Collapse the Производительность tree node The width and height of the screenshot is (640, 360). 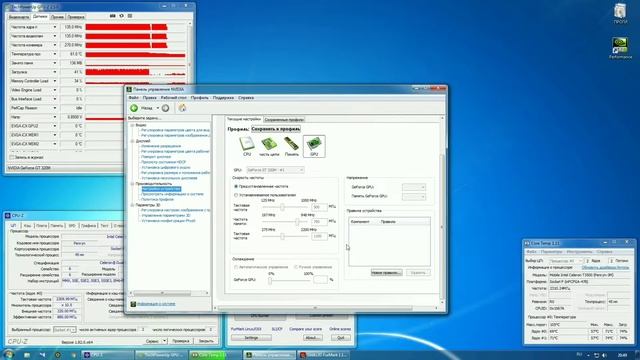[133, 184]
